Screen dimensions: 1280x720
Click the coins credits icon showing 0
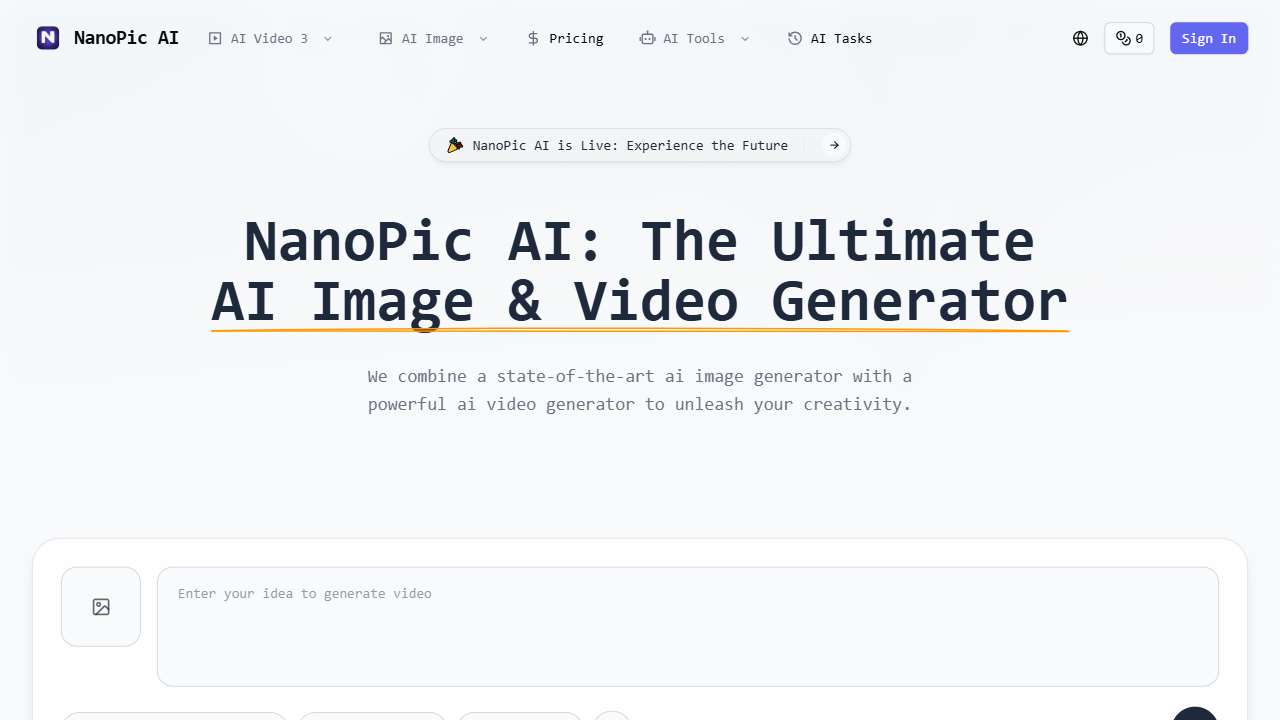click(1128, 38)
